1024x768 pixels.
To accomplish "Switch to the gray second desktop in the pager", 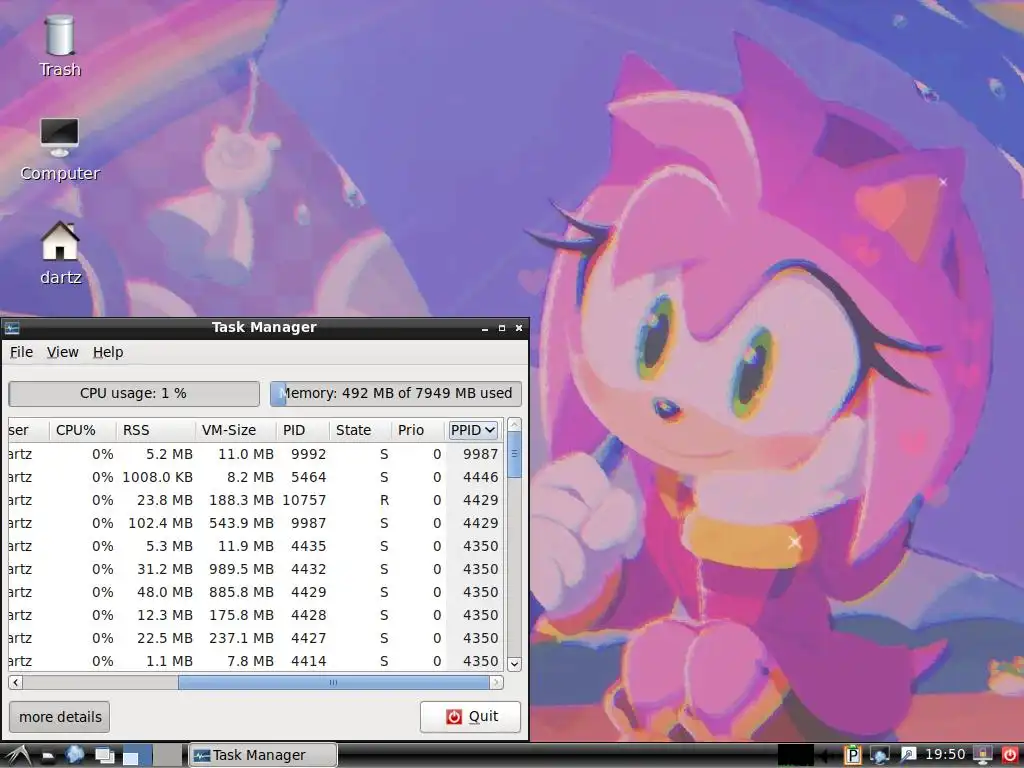I will click(x=168, y=756).
